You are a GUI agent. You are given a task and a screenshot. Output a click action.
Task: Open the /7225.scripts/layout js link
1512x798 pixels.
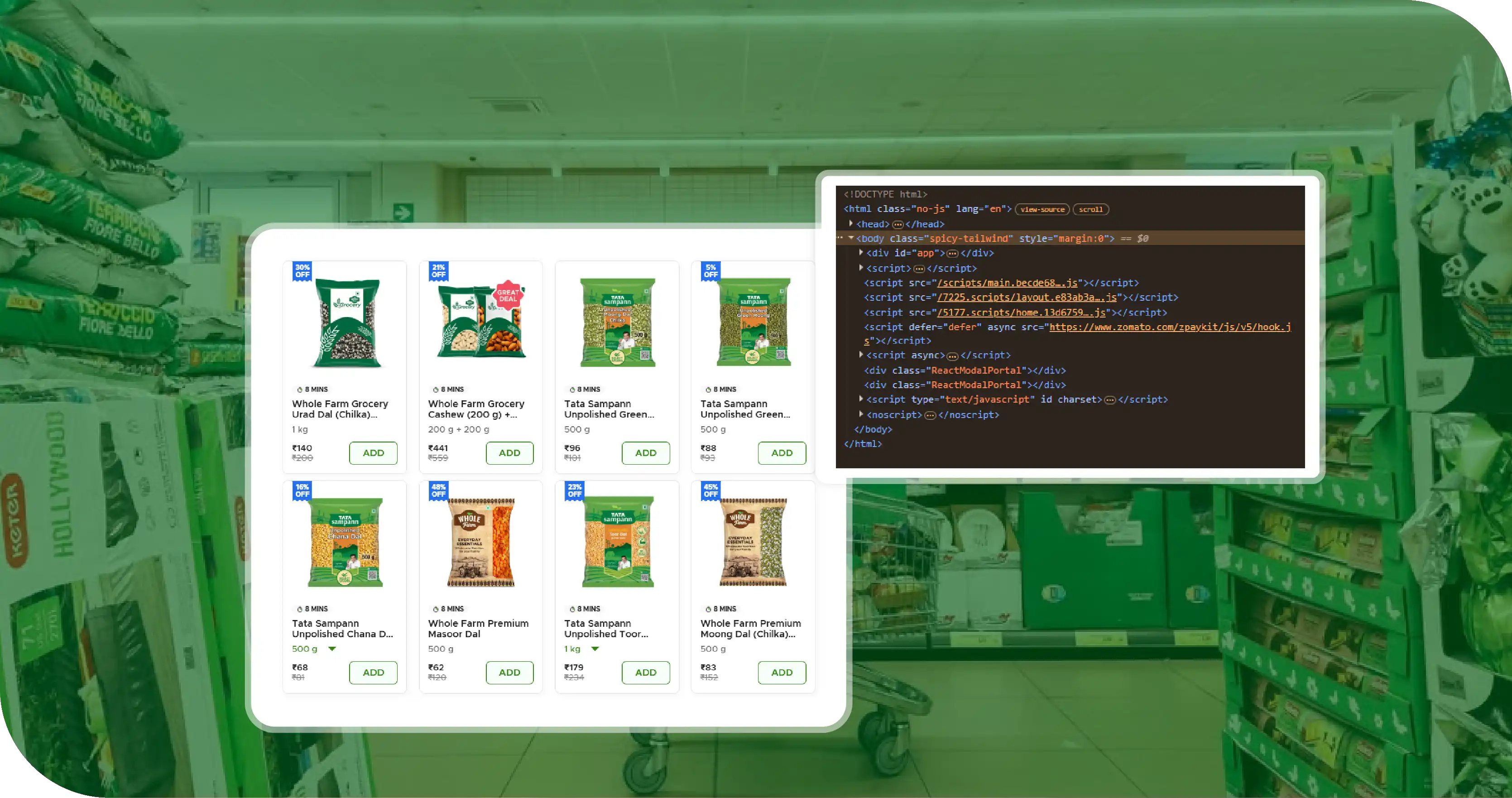pyautogui.click(x=1027, y=298)
